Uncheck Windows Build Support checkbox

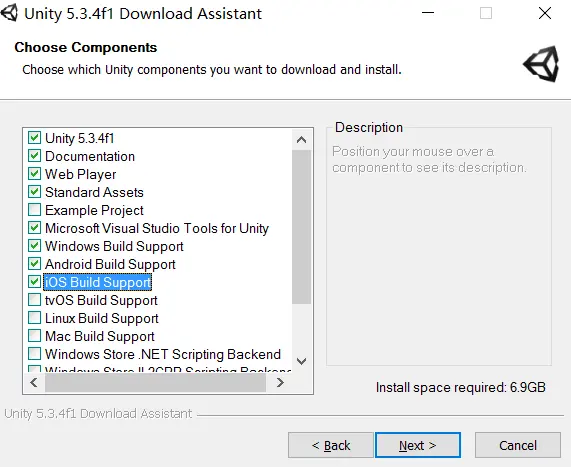[x=34, y=246]
